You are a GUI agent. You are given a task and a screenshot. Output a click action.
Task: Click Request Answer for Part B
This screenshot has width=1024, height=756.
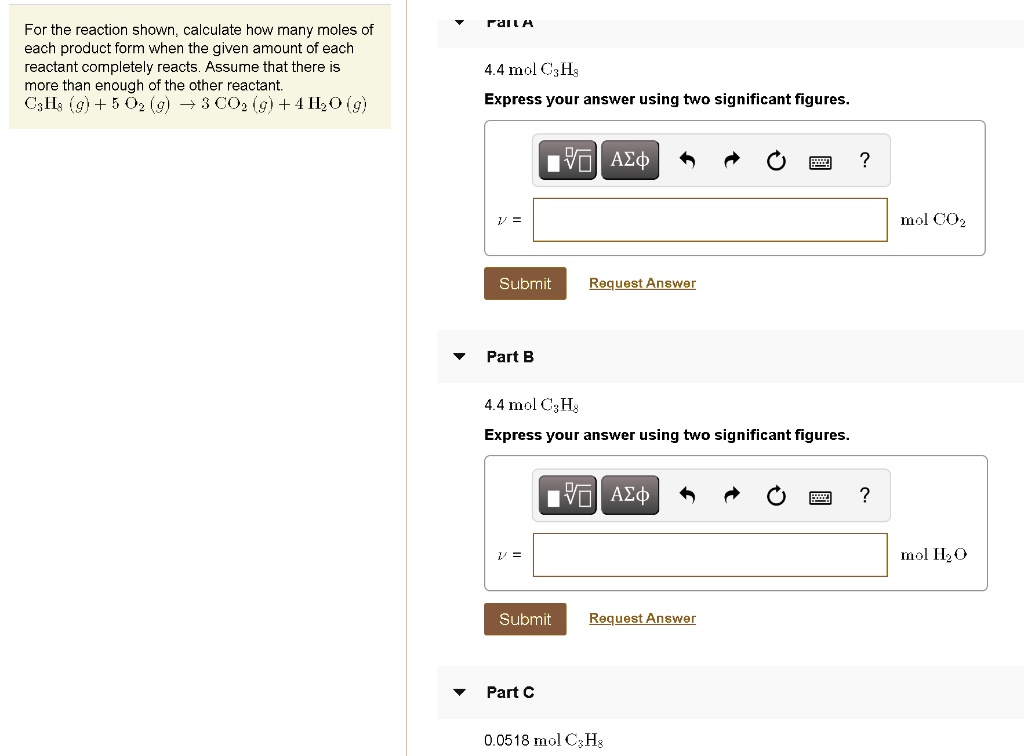pyautogui.click(x=642, y=618)
